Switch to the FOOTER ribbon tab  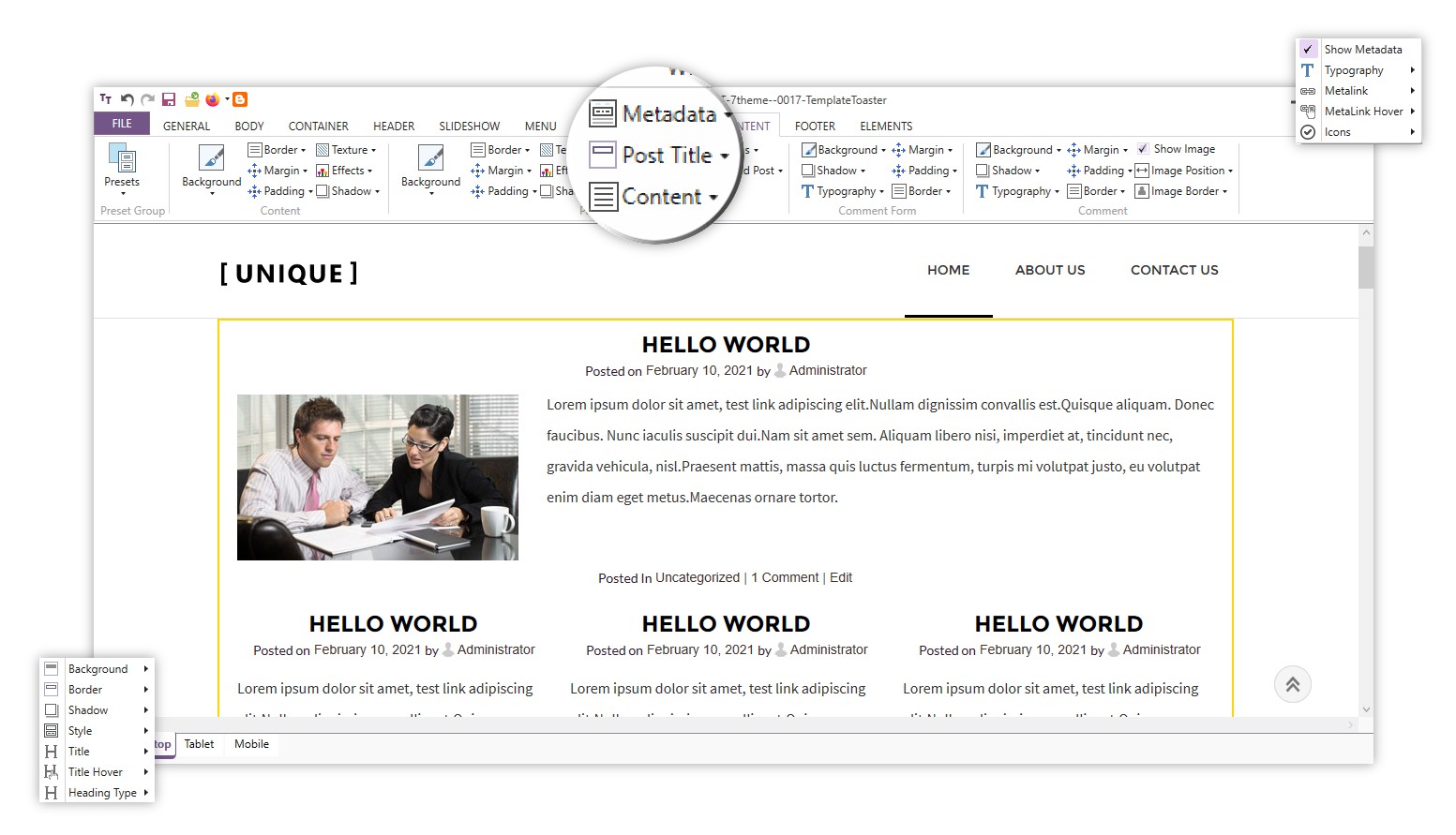point(815,126)
